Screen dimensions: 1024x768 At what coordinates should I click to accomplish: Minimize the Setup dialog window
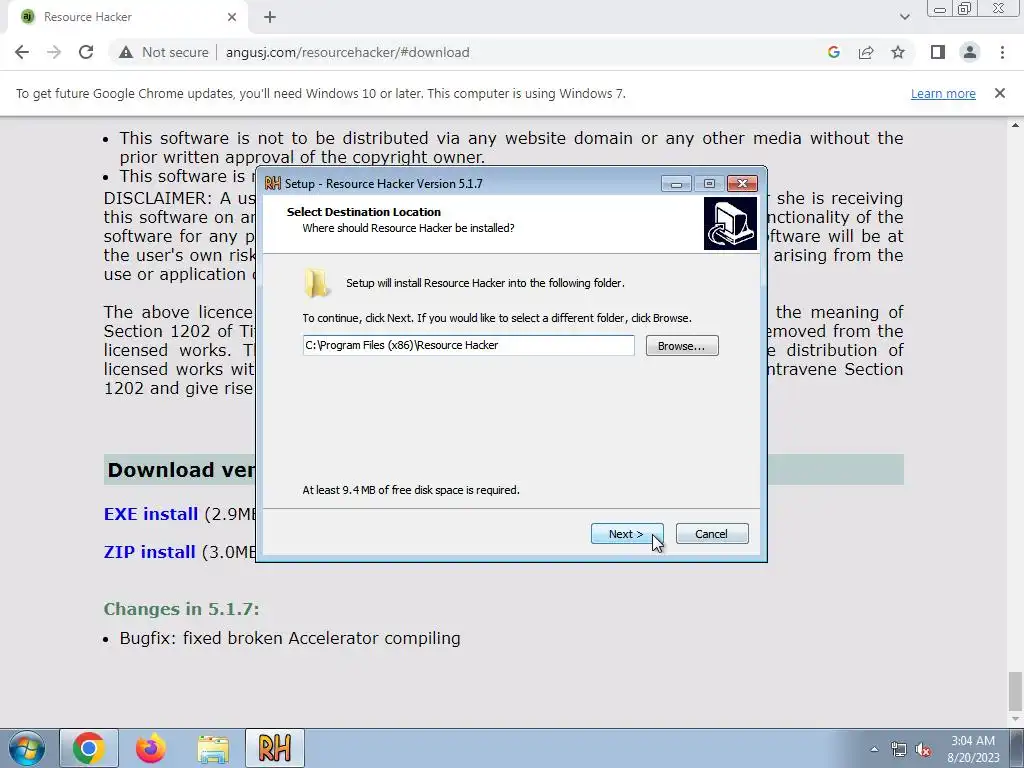tap(676, 184)
